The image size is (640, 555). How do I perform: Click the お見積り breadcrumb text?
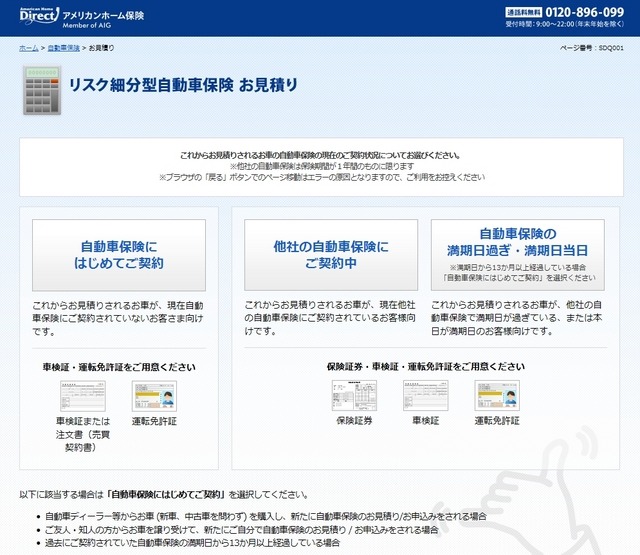(102, 48)
